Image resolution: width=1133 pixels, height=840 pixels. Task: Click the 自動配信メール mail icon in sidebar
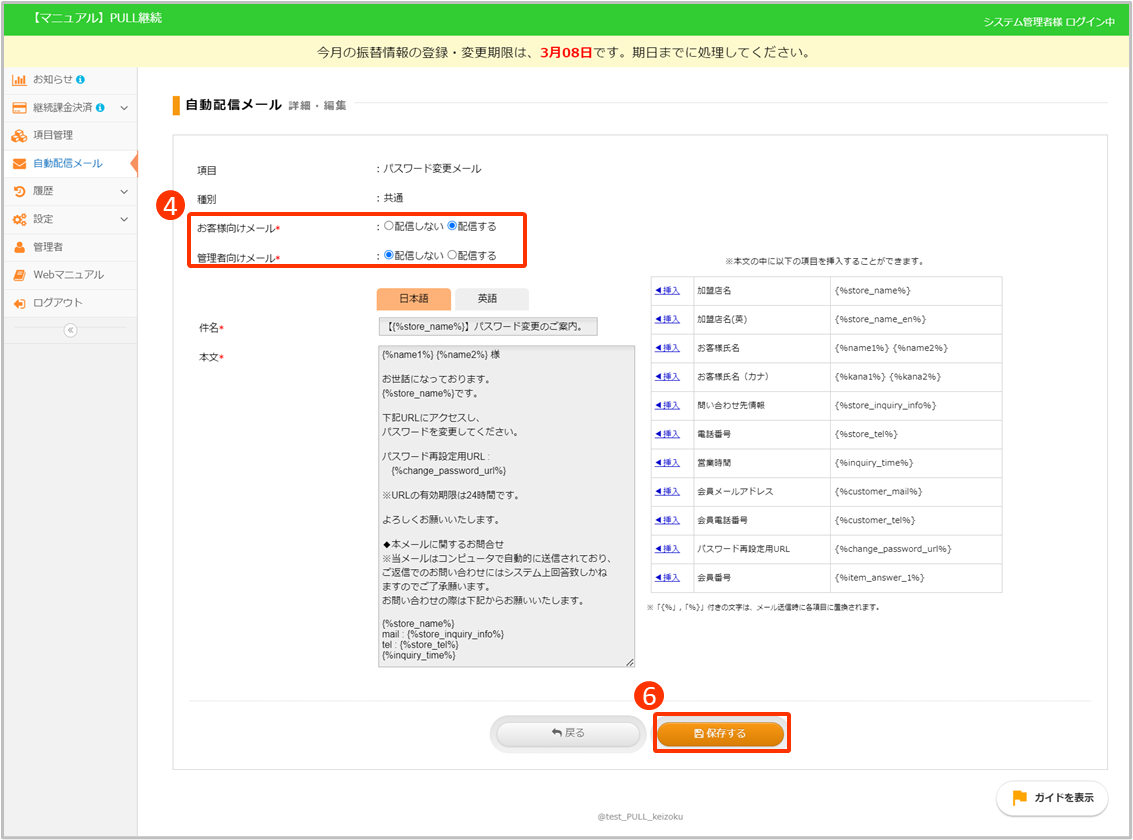coord(20,163)
